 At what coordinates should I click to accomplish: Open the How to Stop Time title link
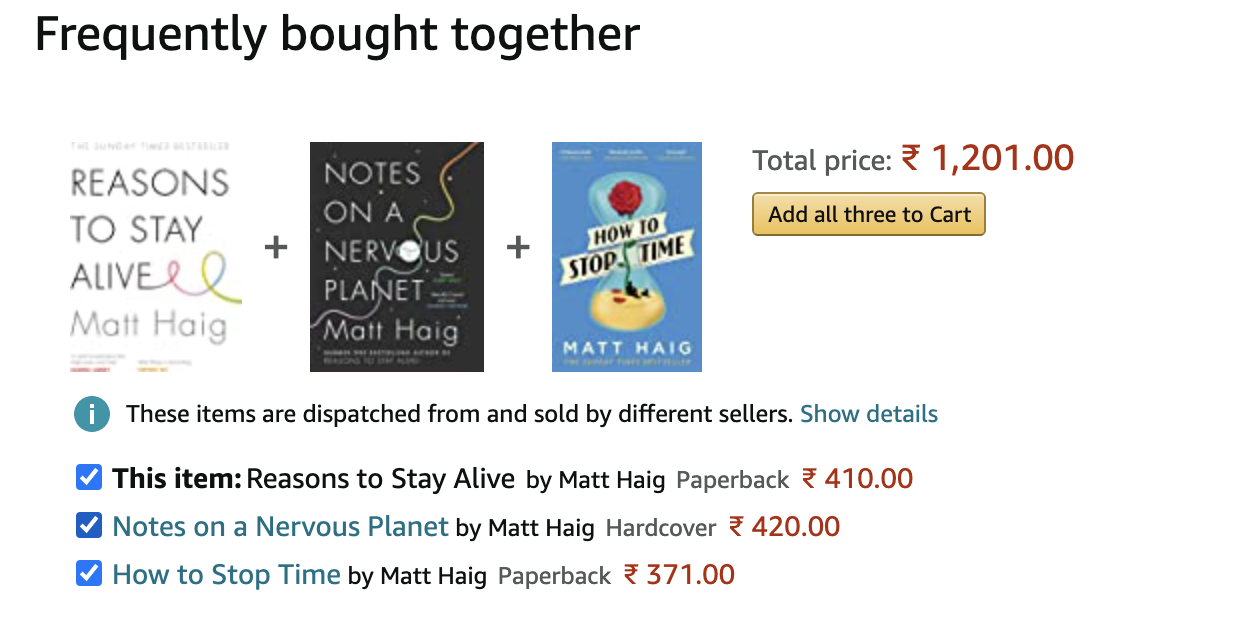pos(226,575)
